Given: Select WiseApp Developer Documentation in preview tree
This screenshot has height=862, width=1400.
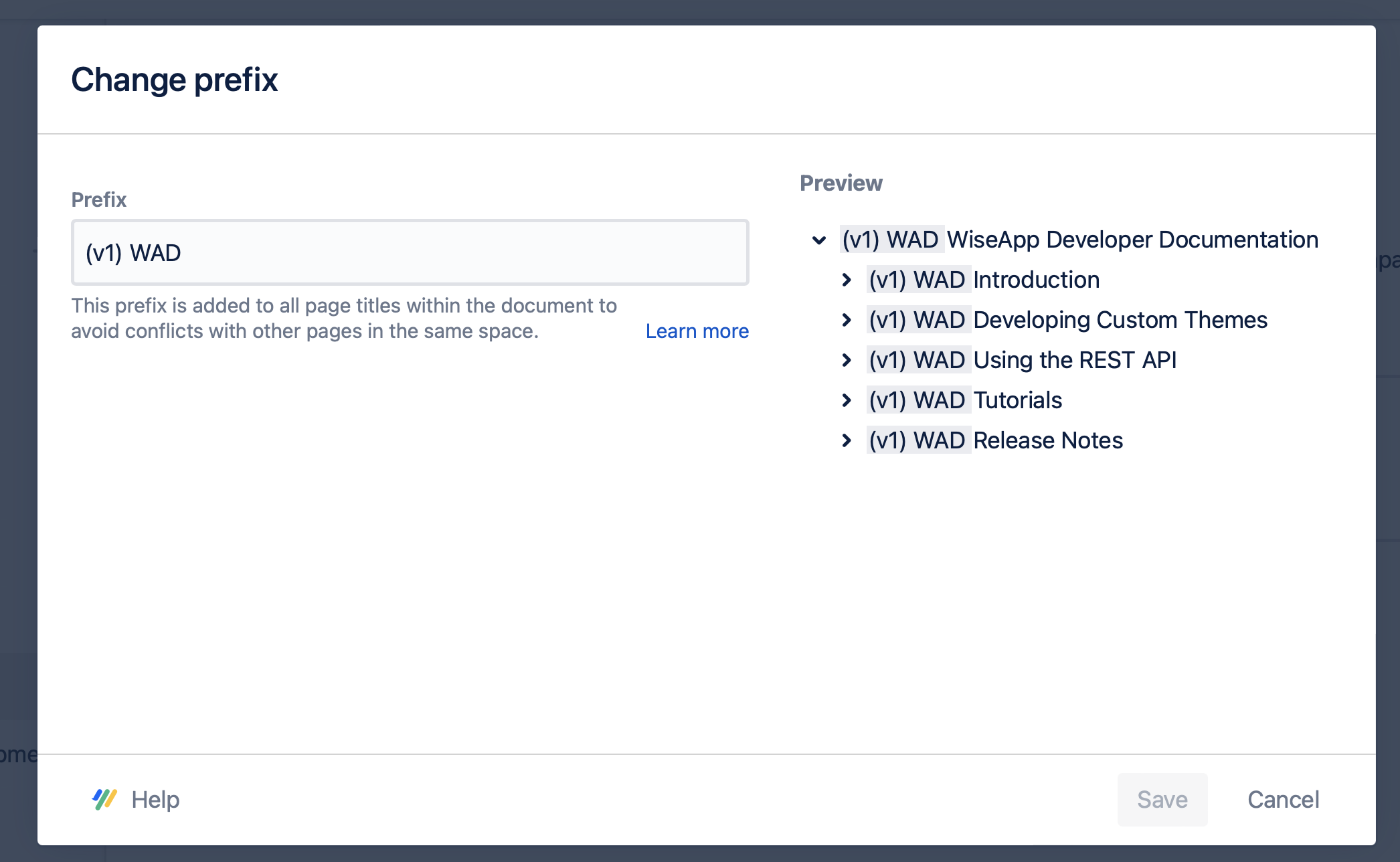Looking at the screenshot, I should [1132, 240].
